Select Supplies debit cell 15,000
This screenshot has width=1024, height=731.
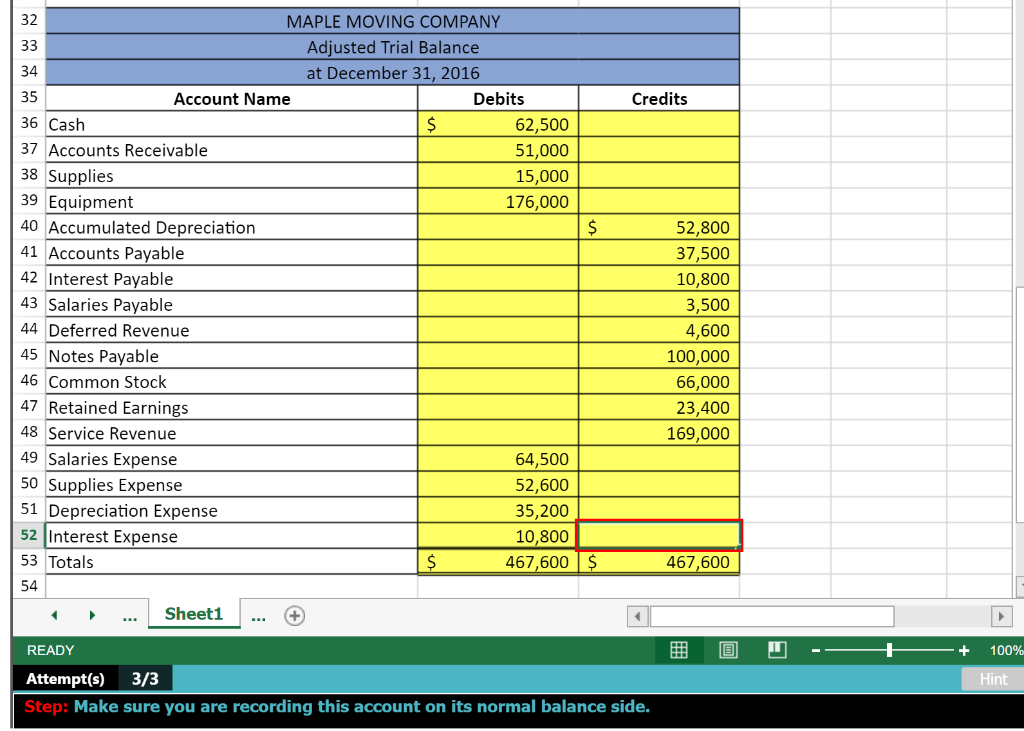(498, 176)
